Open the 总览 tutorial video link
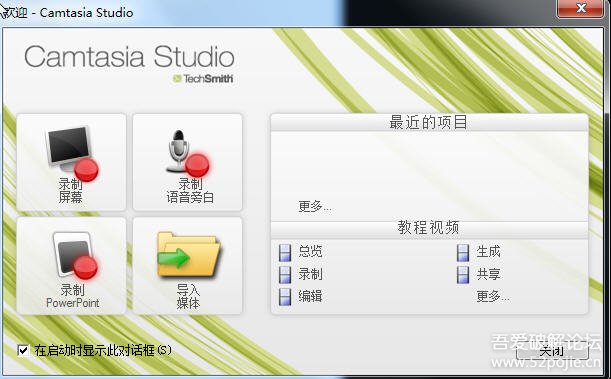 pyautogui.click(x=310, y=252)
